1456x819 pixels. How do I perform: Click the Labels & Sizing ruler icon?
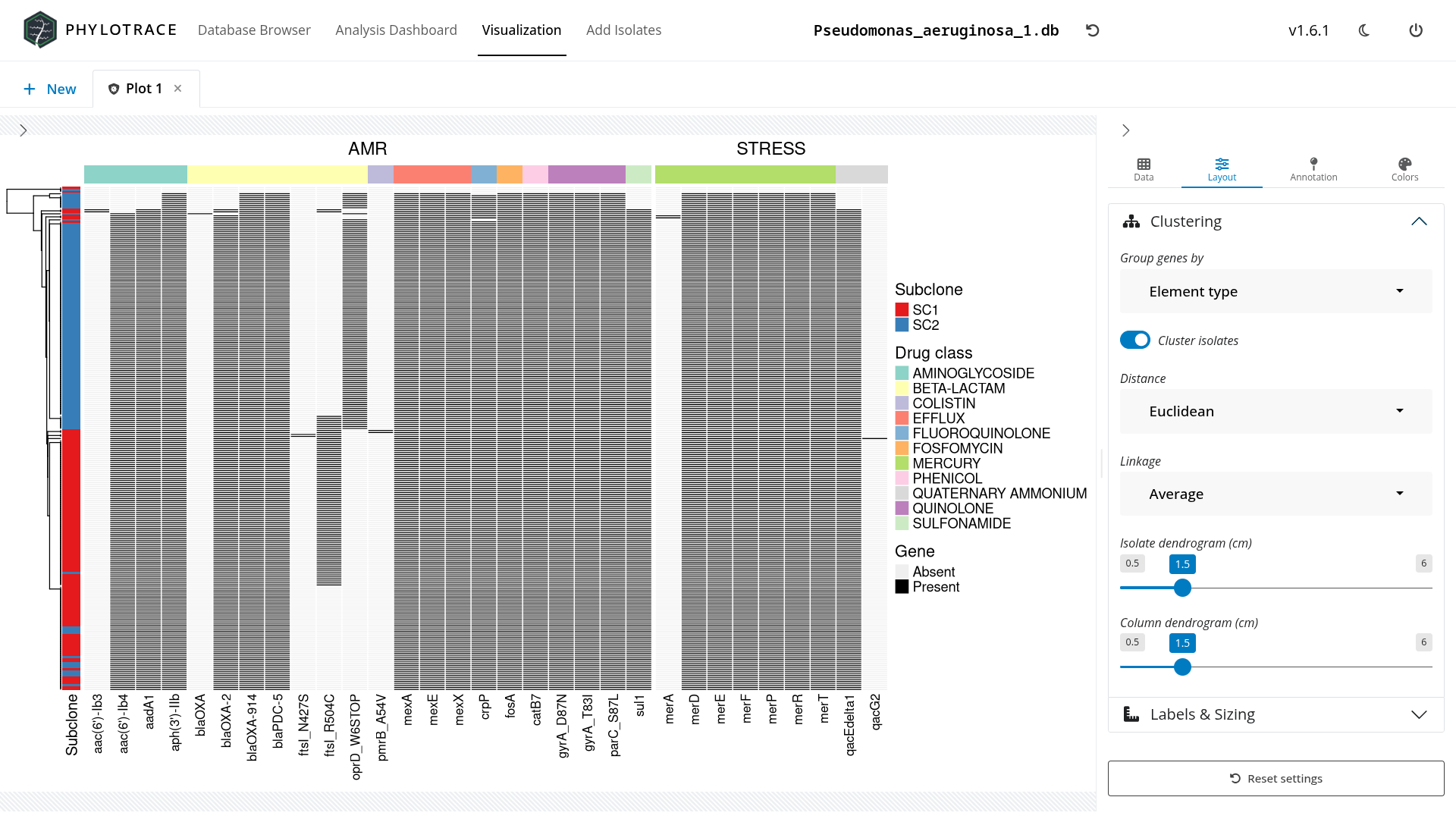coord(1131,714)
